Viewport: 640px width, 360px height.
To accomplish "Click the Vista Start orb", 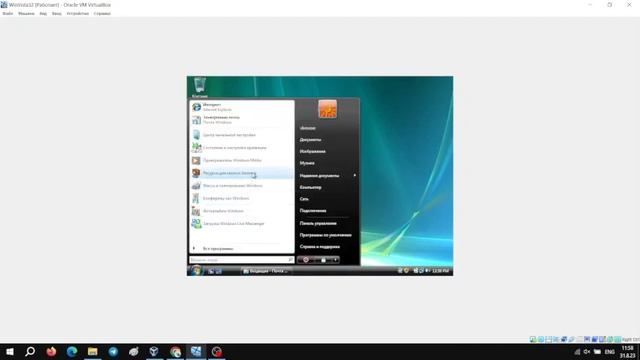I will [x=196, y=271].
